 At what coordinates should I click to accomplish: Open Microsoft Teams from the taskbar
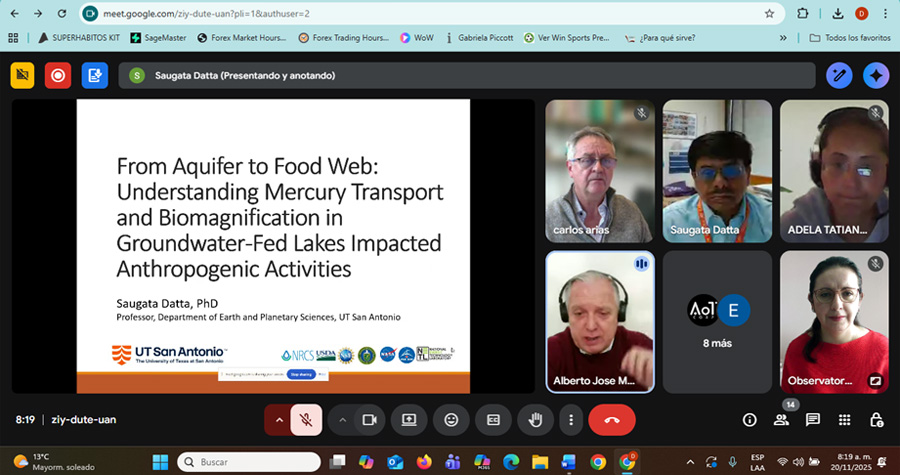click(x=453, y=462)
